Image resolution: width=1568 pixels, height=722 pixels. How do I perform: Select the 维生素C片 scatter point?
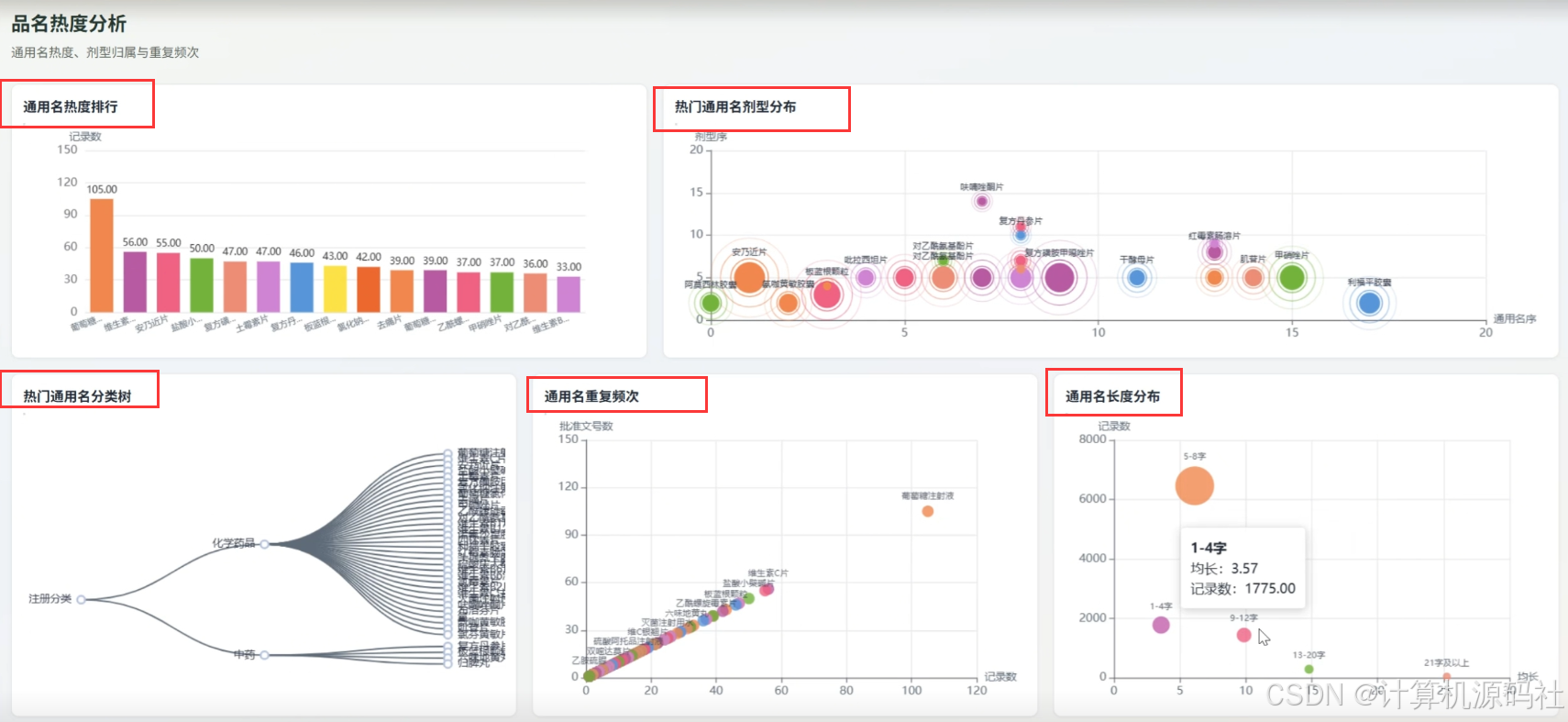tap(767, 589)
